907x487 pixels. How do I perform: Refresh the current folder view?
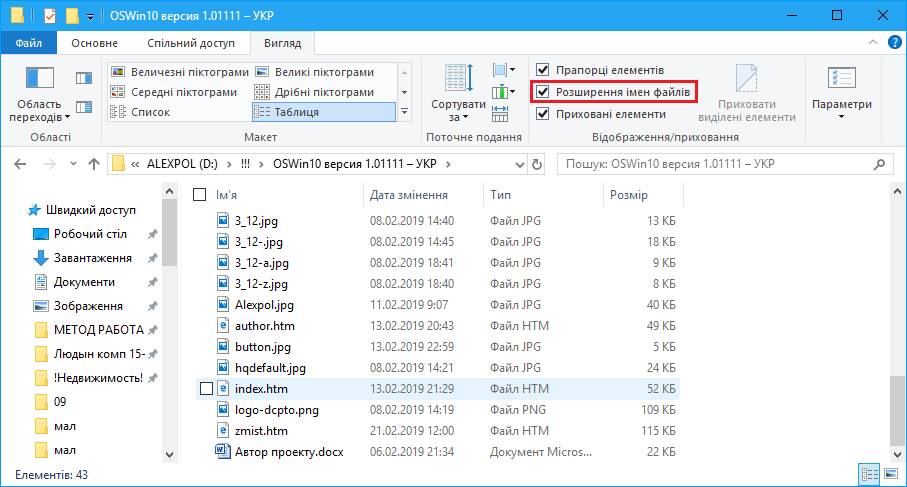pyautogui.click(x=537, y=165)
